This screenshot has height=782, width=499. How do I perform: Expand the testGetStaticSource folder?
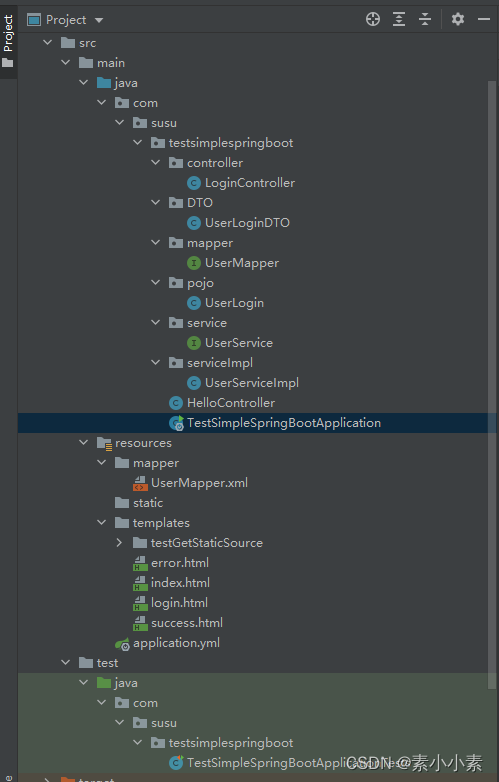[119, 542]
